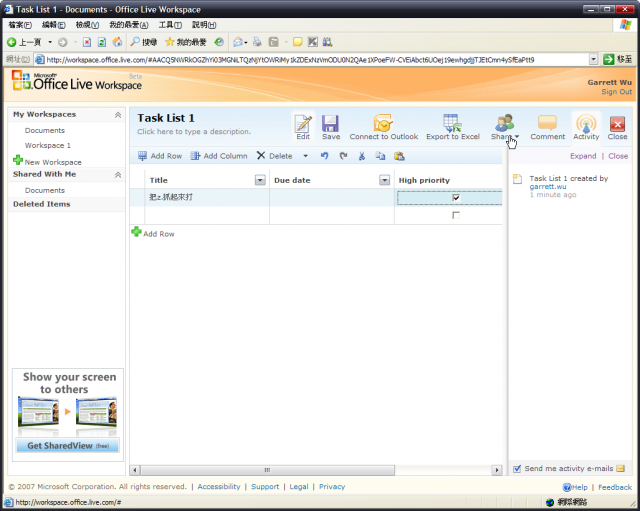Screen dimensions: 640x511
Task: Open the Comment bubble icon
Action: (547, 122)
